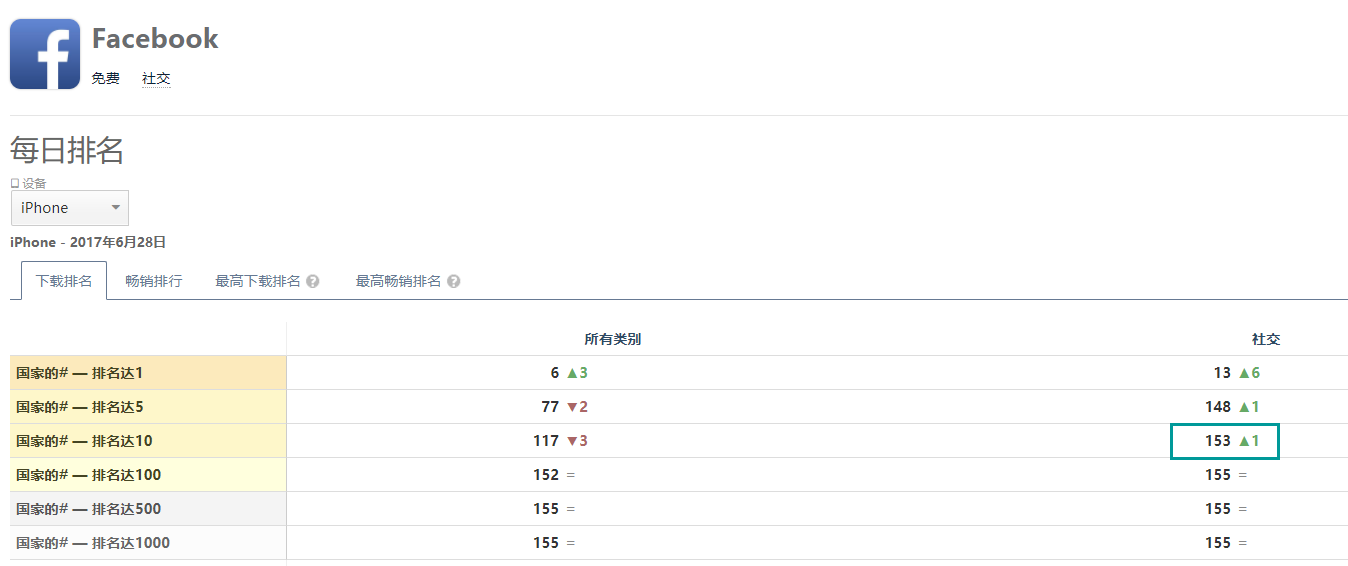The height and width of the screenshot is (566, 1348).
Task: Click the Facebook app icon
Action: coord(45,54)
